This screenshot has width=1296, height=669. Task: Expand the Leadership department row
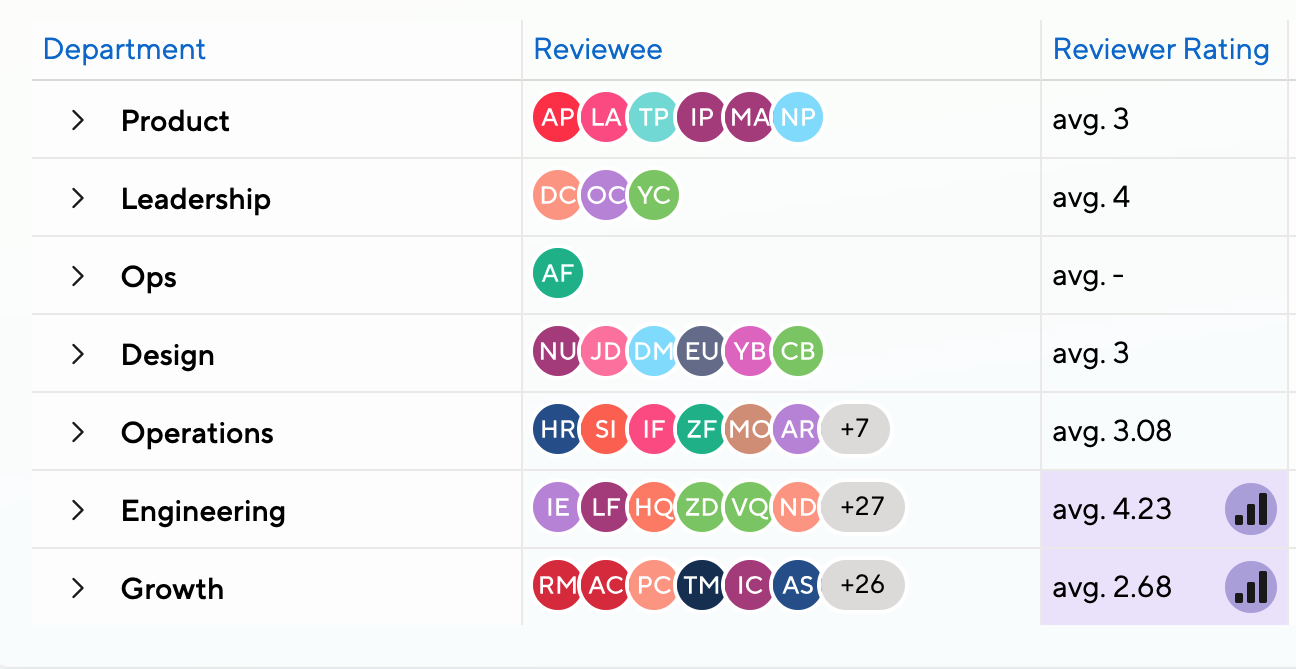click(x=78, y=198)
